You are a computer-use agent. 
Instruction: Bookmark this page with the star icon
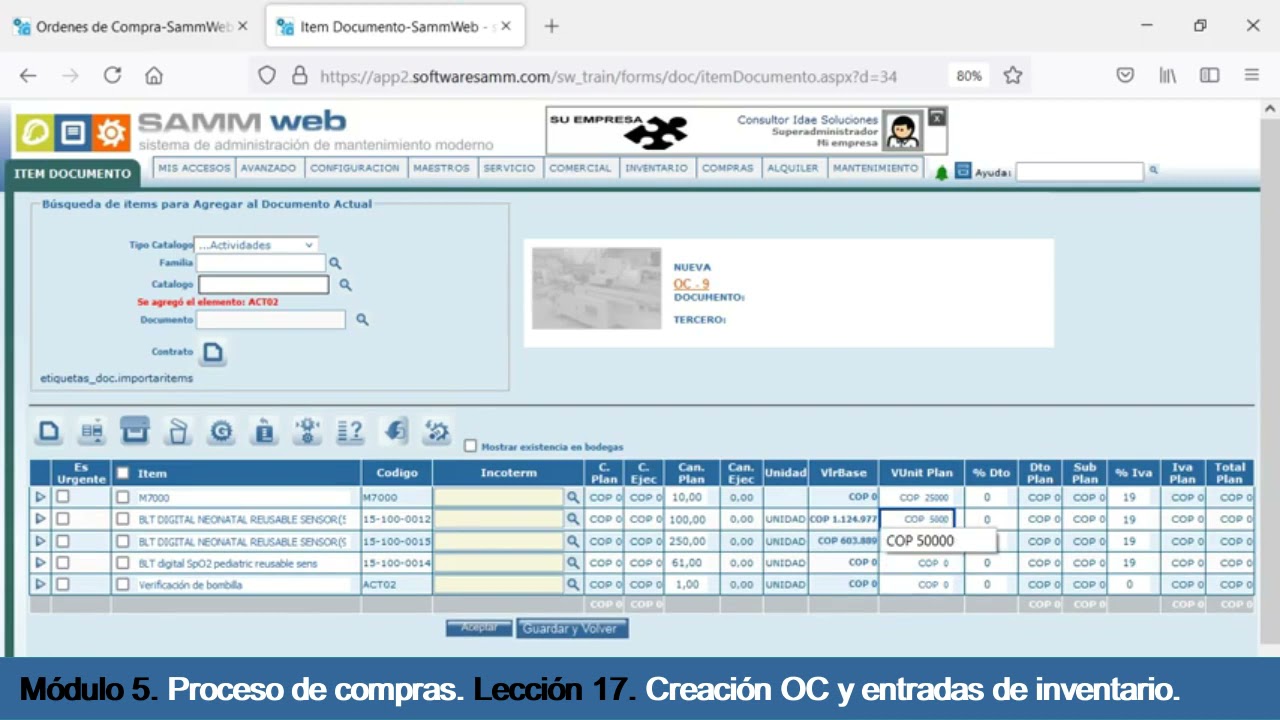point(1013,75)
